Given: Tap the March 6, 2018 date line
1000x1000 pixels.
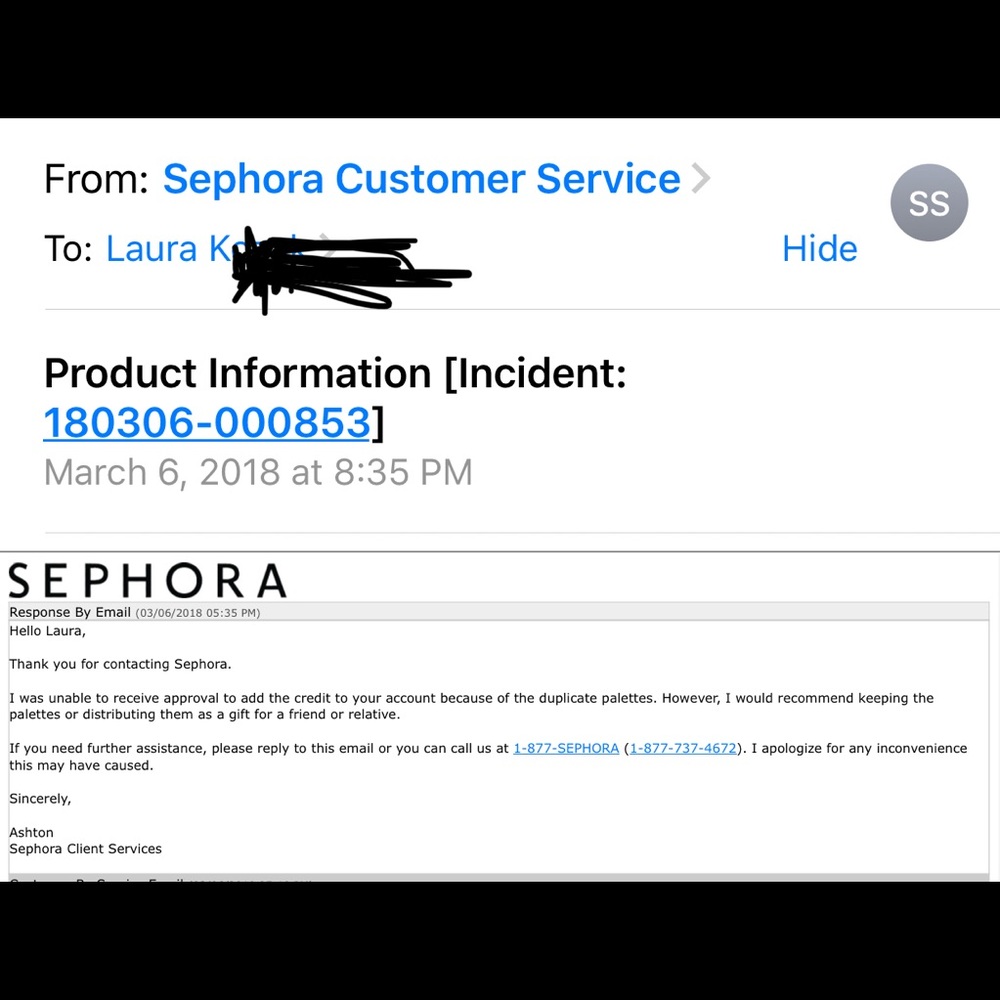Looking at the screenshot, I should (x=258, y=473).
